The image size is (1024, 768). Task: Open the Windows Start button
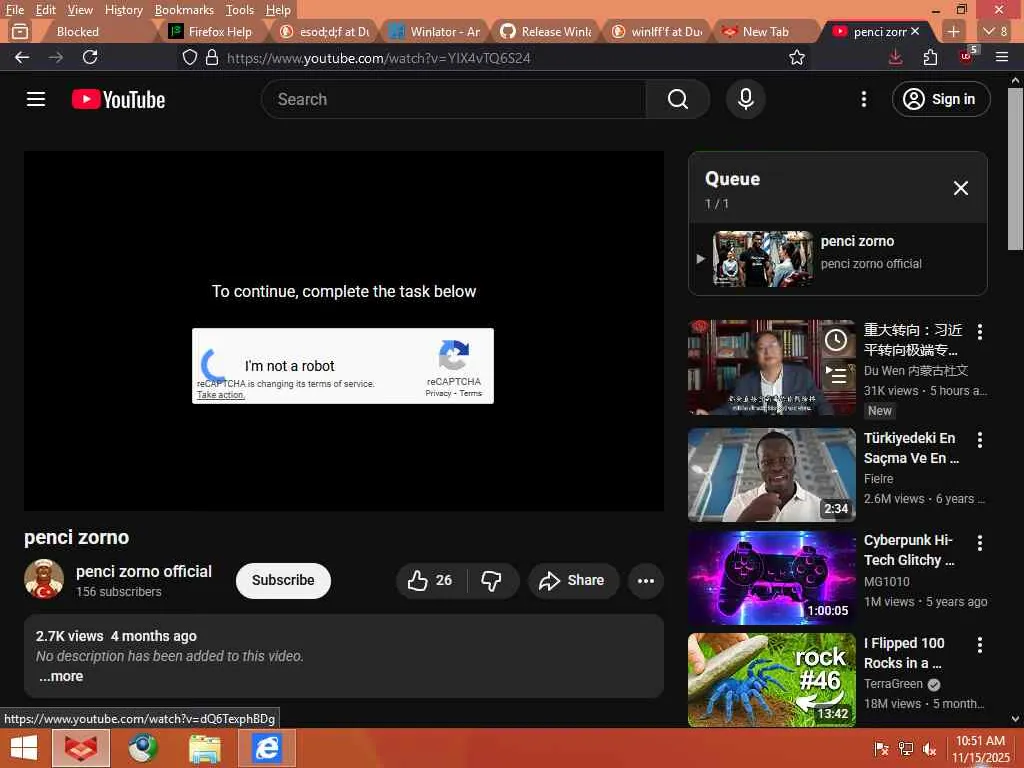point(24,748)
